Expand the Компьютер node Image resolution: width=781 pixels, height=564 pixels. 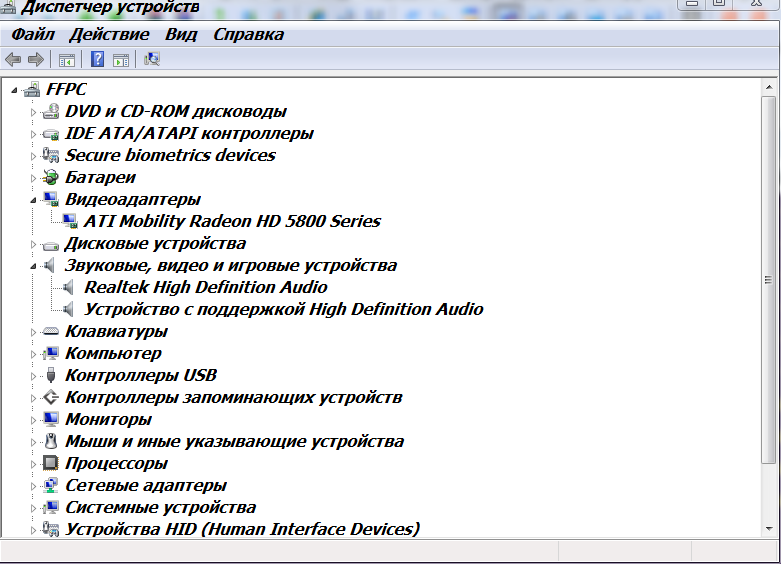click(x=33, y=354)
